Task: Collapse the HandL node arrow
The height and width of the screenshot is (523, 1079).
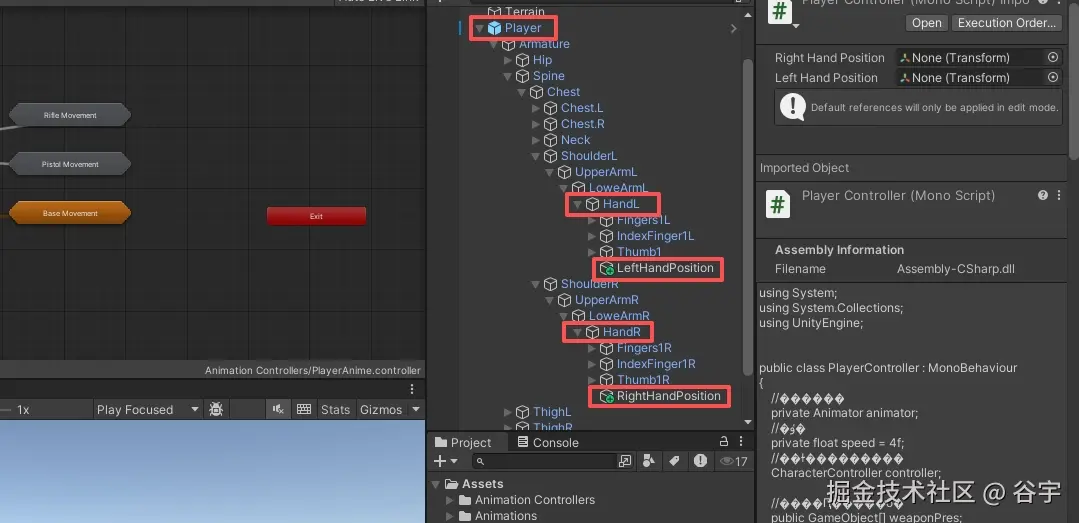Action: point(577,204)
